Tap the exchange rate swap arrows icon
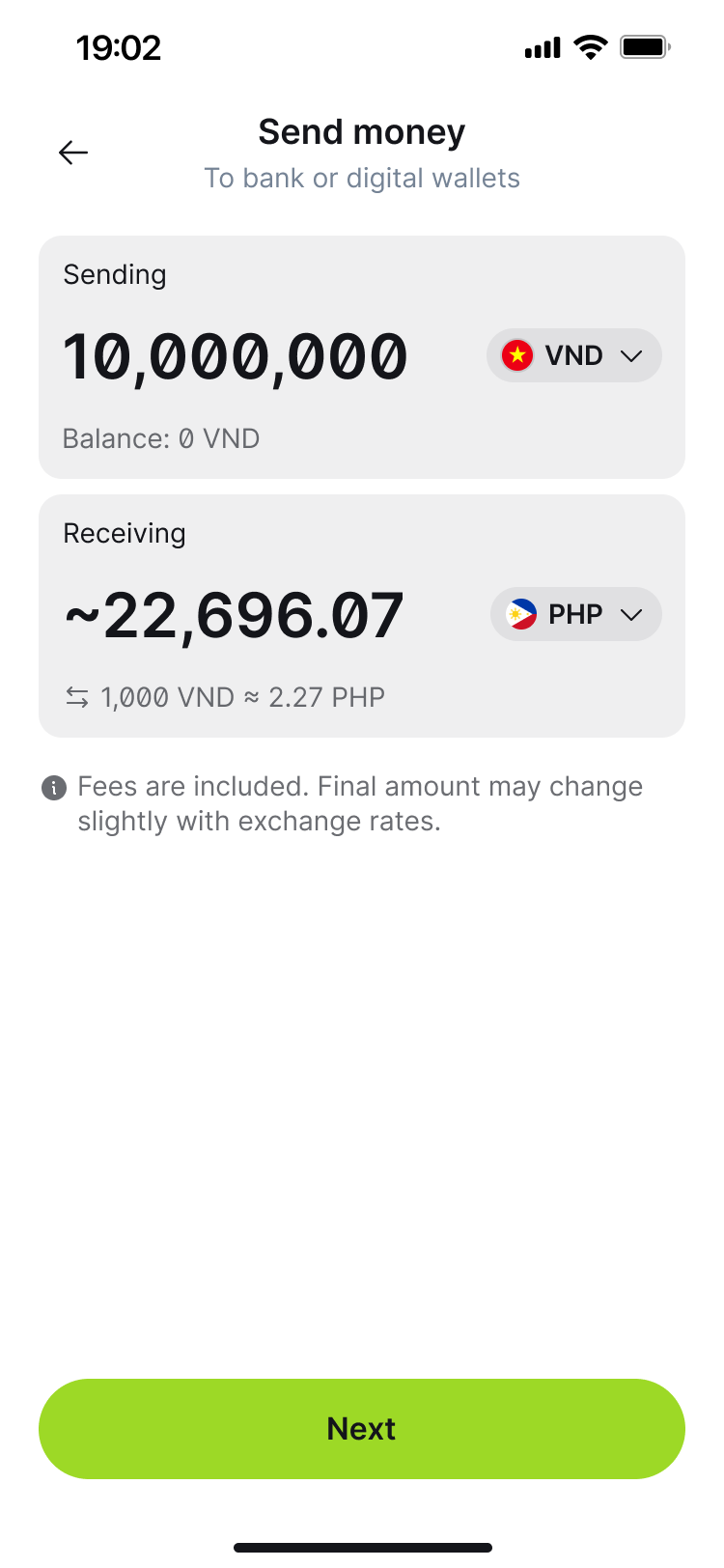724x1568 pixels. click(x=77, y=697)
